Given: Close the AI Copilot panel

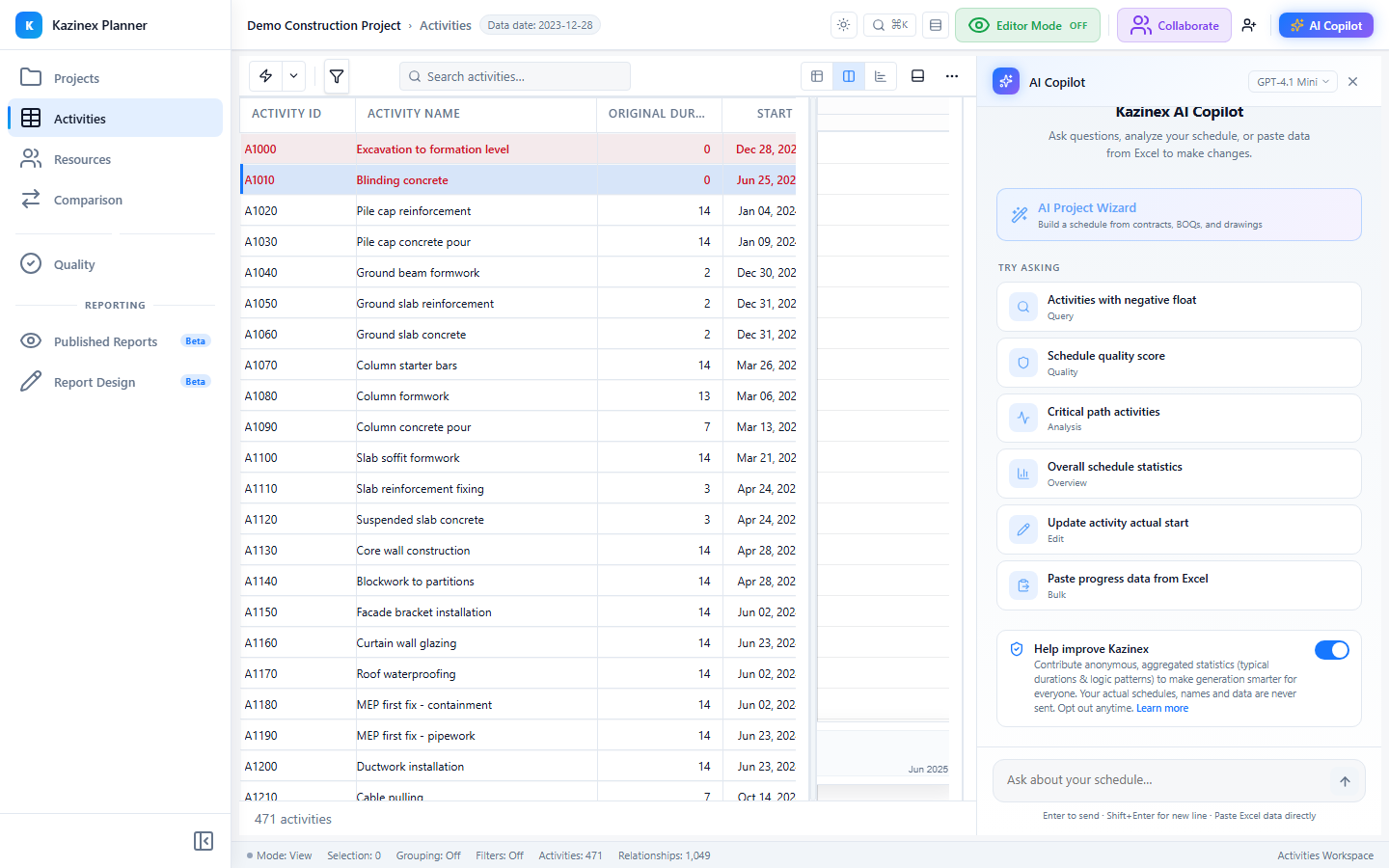Looking at the screenshot, I should 1353,82.
